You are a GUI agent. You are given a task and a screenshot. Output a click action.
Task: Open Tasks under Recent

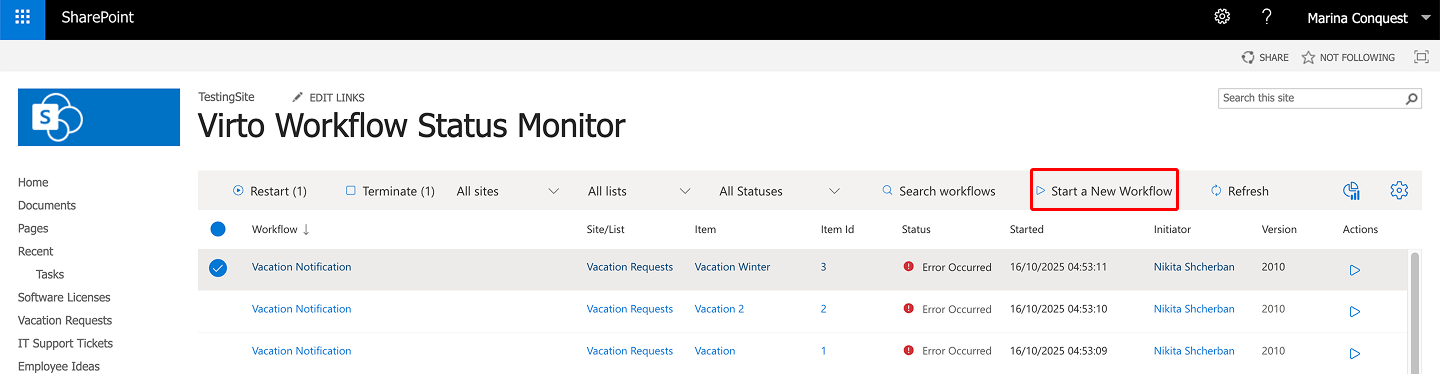50,274
